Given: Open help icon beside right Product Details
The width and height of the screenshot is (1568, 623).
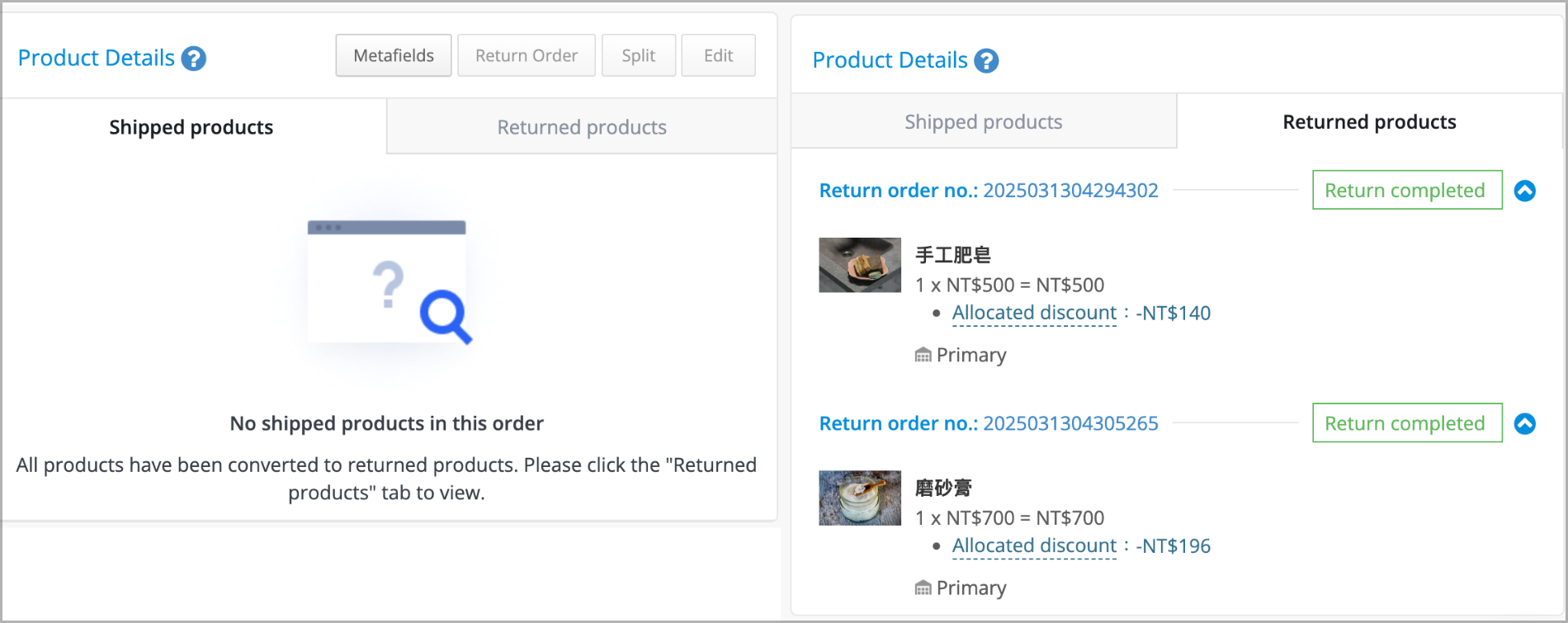Looking at the screenshot, I should click(986, 61).
